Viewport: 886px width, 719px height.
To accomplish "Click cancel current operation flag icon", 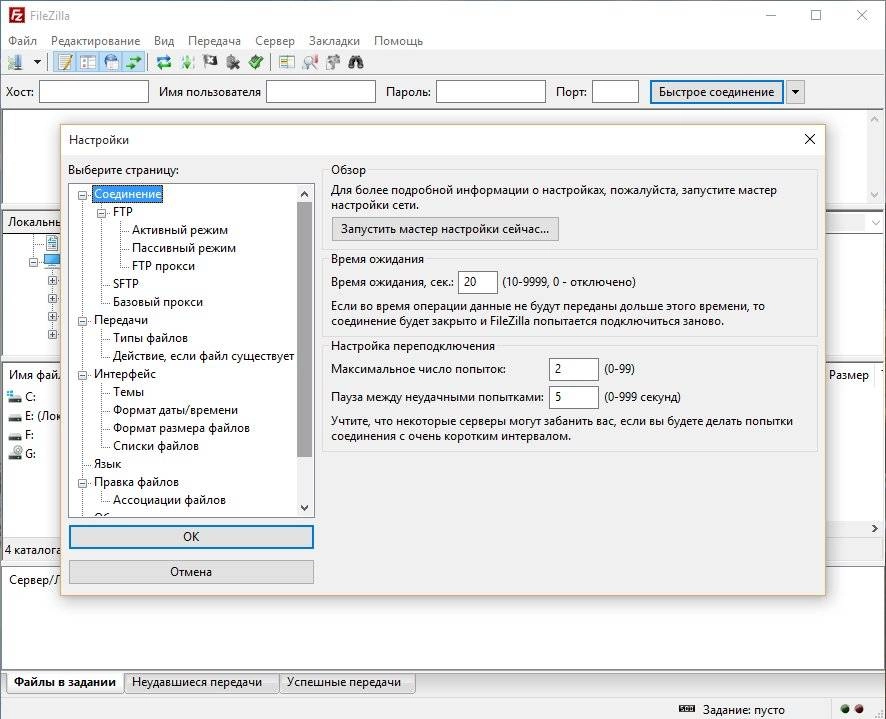I will click(x=210, y=62).
